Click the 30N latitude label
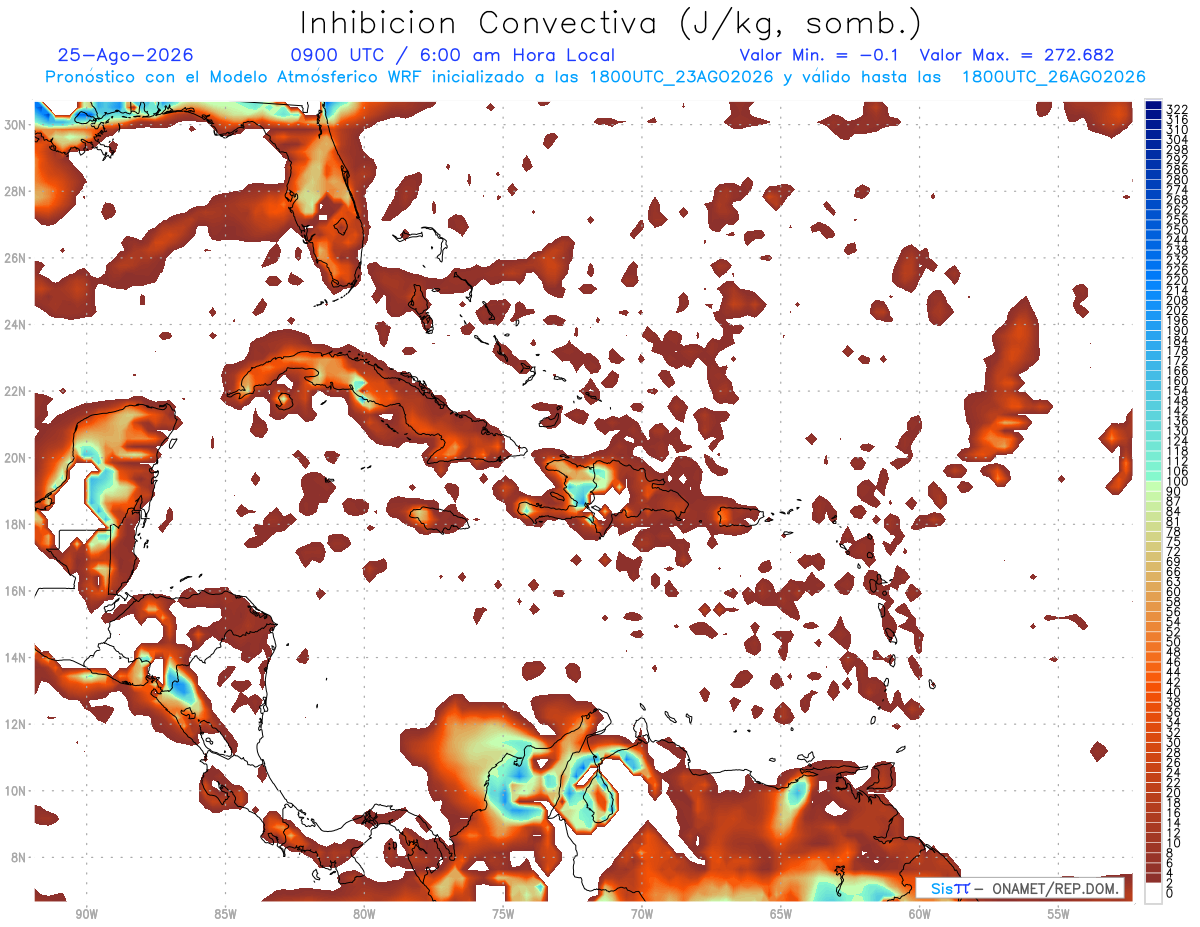 click(x=15, y=124)
